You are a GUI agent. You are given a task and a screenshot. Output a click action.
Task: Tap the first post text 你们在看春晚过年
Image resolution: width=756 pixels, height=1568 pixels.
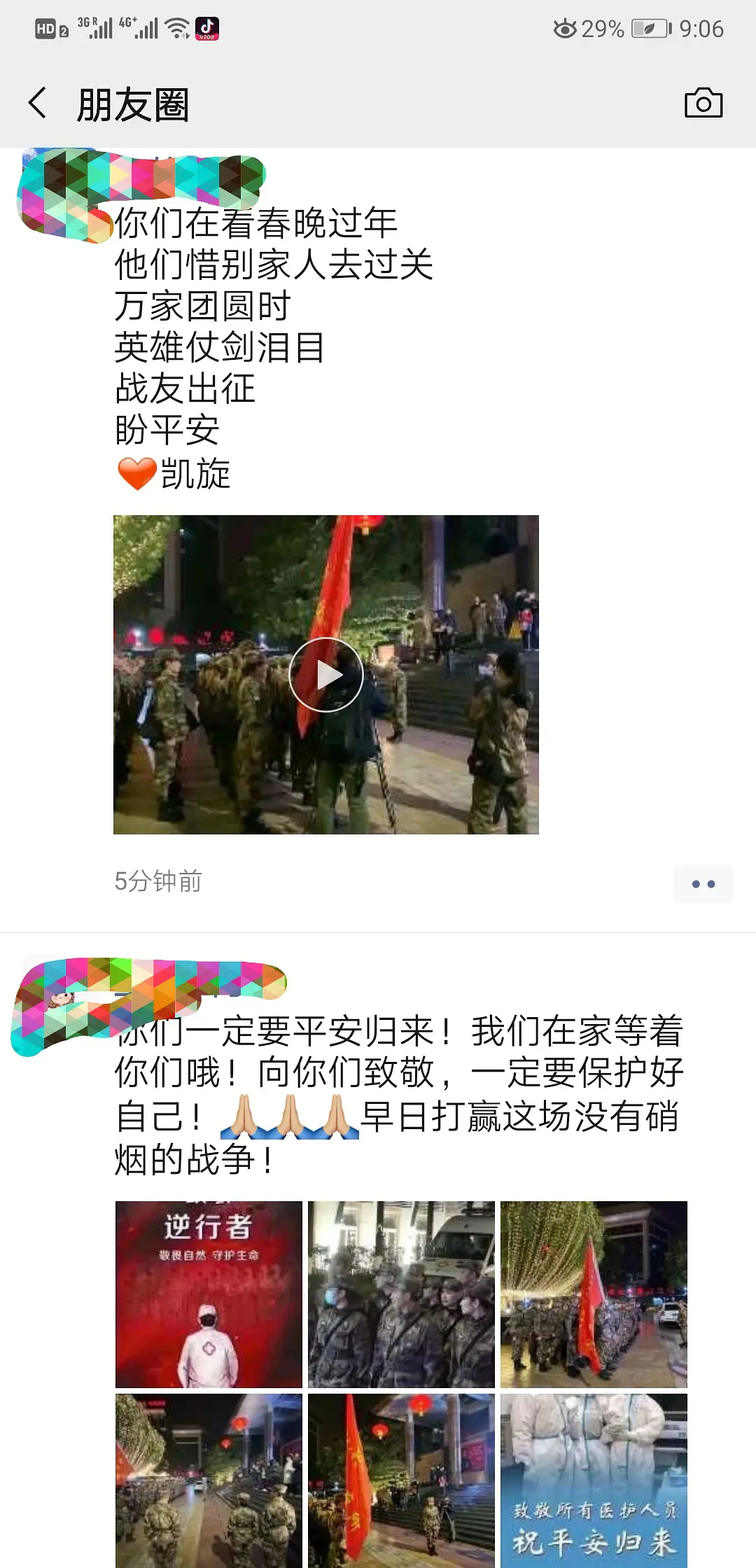point(256,224)
